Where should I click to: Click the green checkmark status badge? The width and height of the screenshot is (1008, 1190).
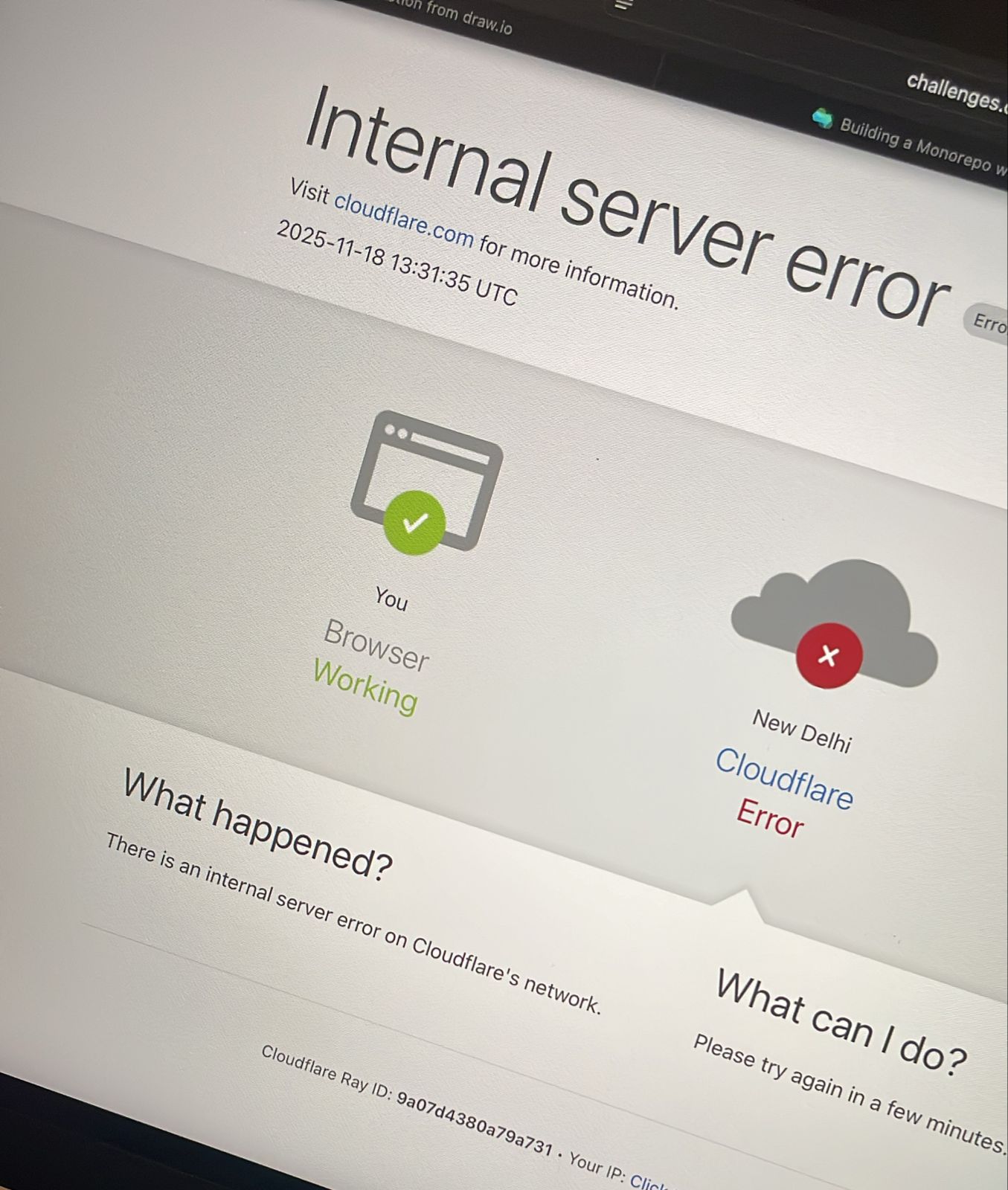414,523
